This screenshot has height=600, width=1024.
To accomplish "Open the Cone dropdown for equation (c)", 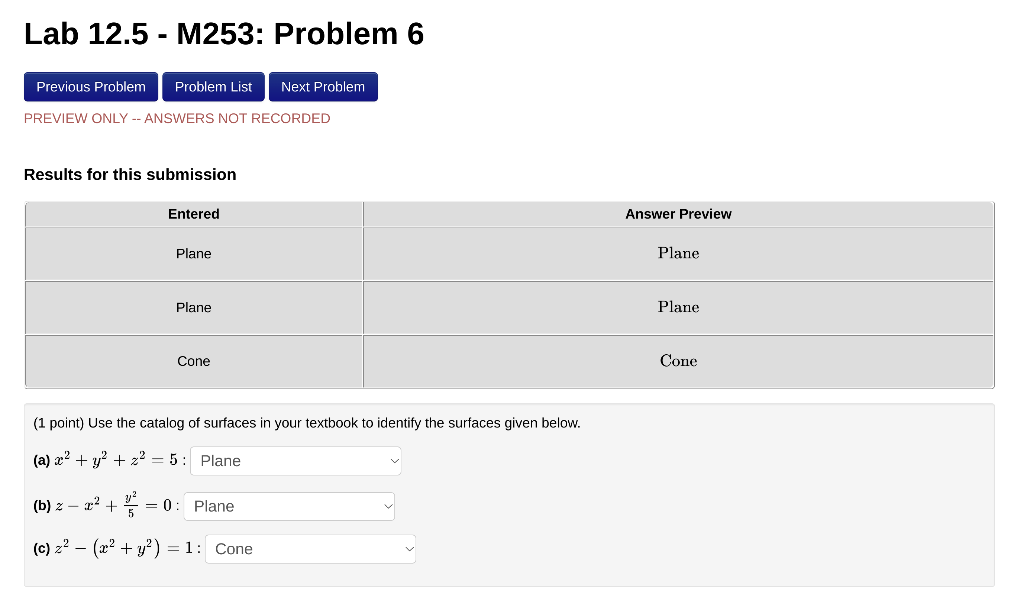I will pos(309,548).
